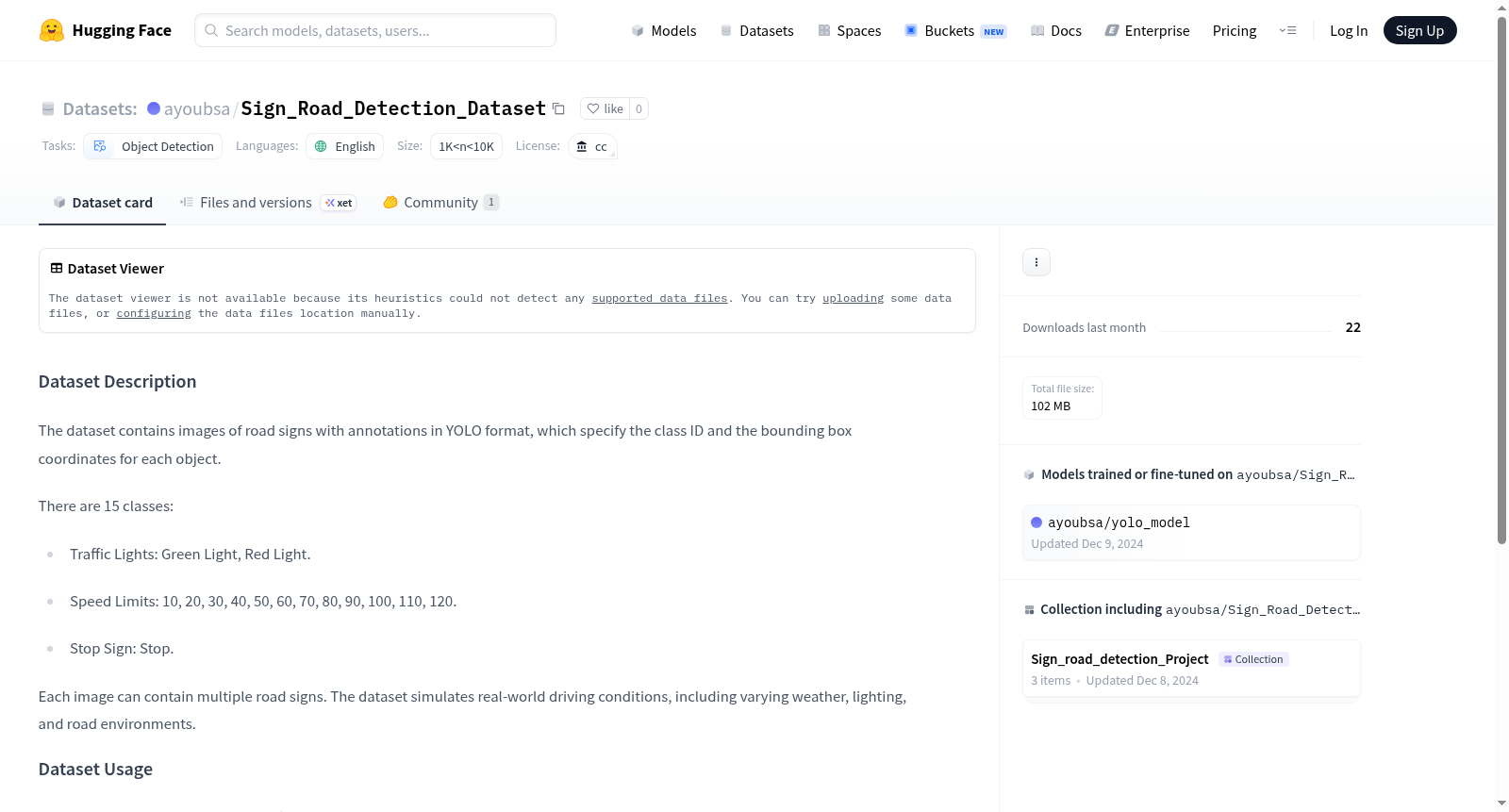Copy dataset name with the copy icon
1509x812 pixels.
[x=558, y=108]
